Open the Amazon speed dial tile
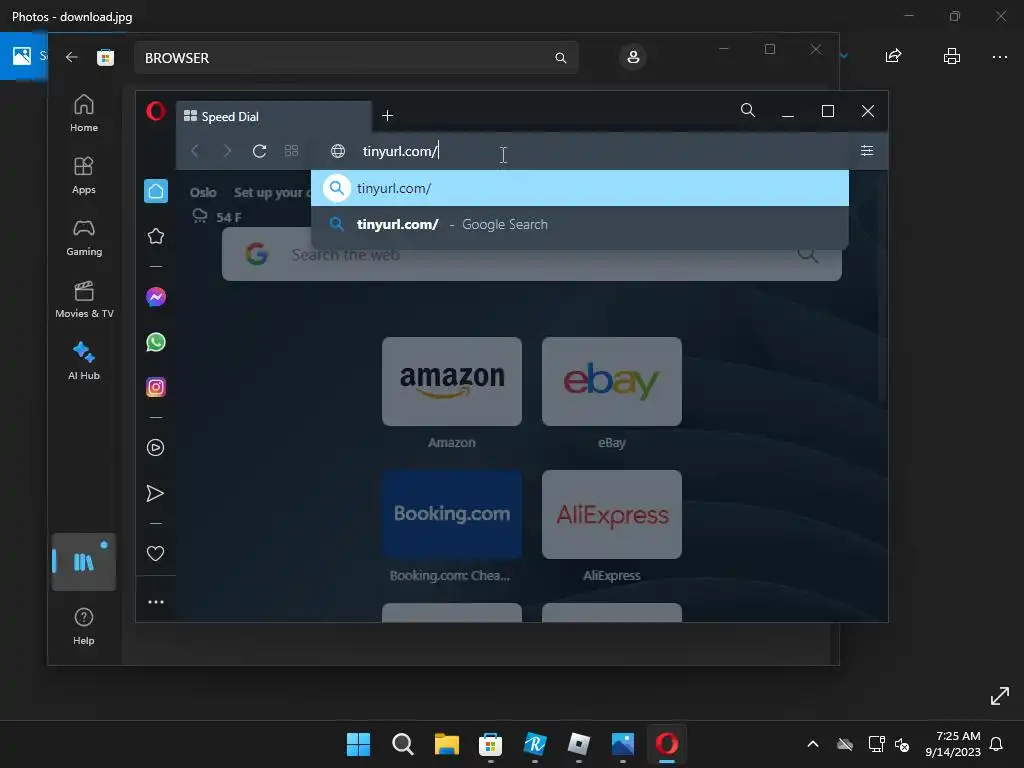Viewport: 1024px width, 768px height. [452, 381]
